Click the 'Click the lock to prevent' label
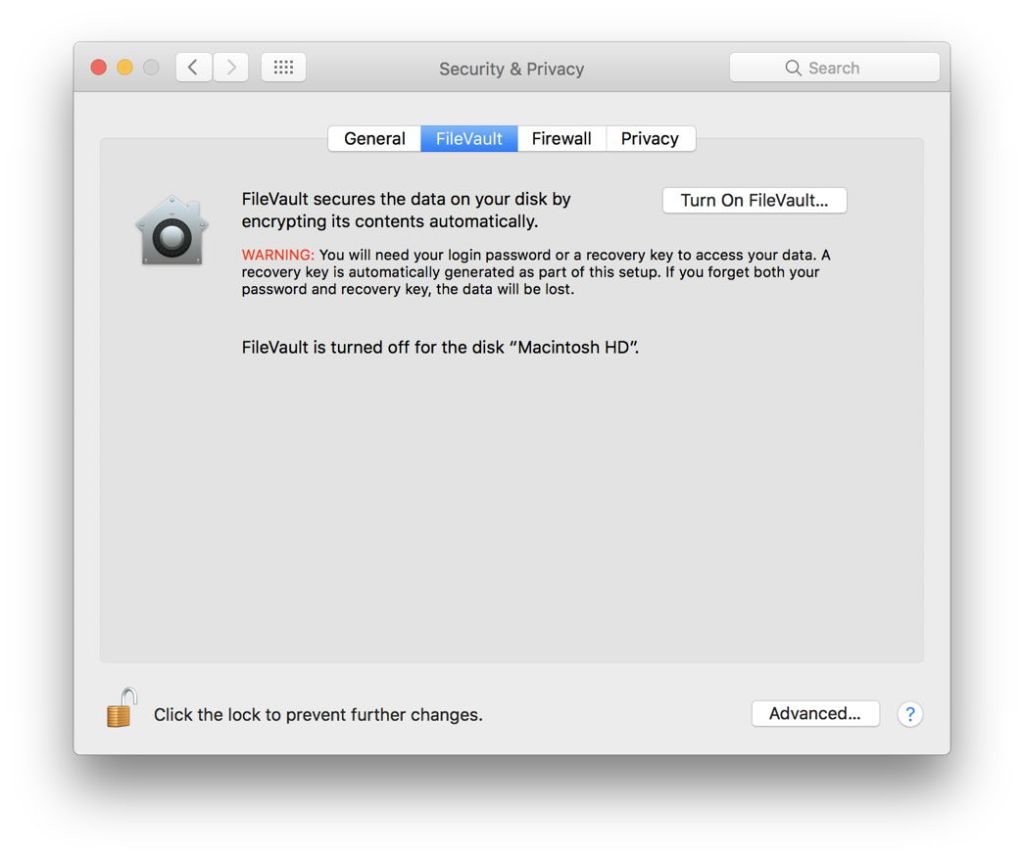The width and height of the screenshot is (1024, 860). tap(317, 715)
